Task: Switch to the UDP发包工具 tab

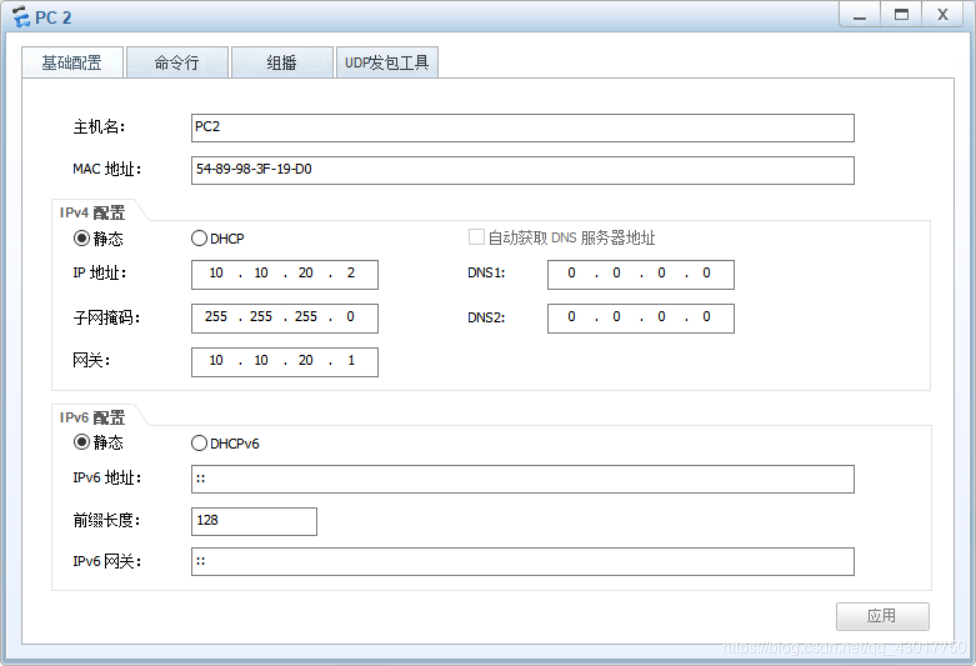Action: 387,62
